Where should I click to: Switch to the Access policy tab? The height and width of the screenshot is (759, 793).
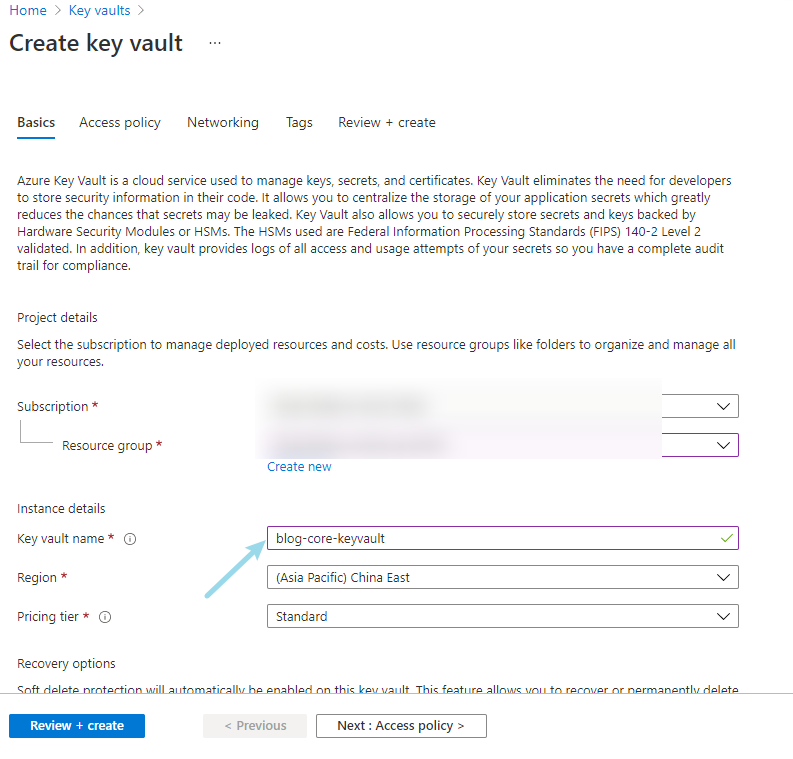point(120,122)
